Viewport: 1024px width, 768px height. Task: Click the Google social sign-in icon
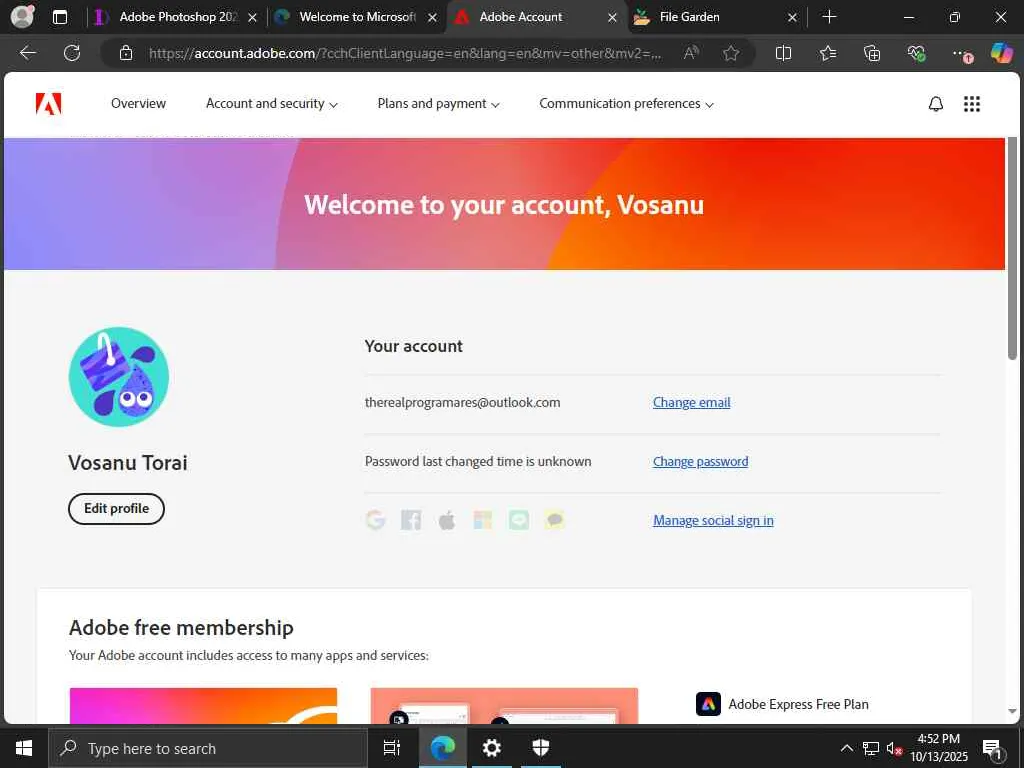376,520
